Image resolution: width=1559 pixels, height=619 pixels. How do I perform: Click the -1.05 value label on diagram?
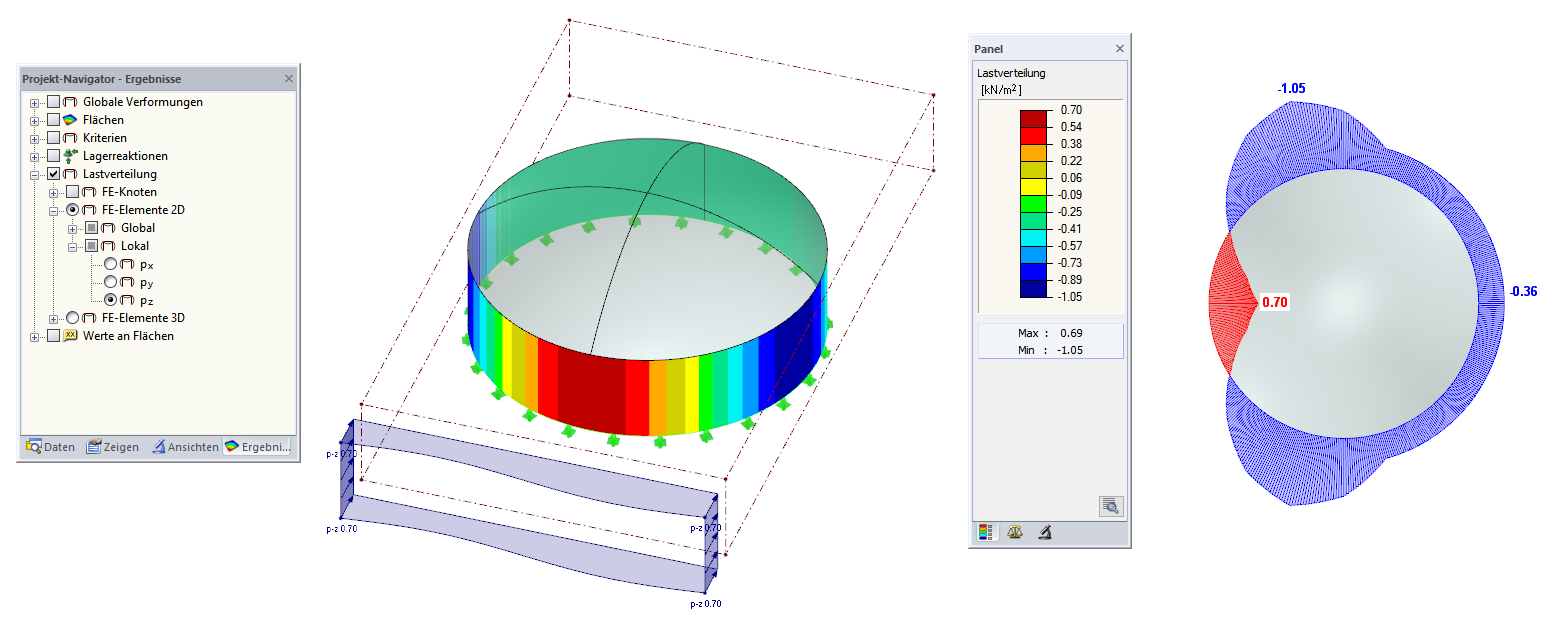pos(1291,89)
